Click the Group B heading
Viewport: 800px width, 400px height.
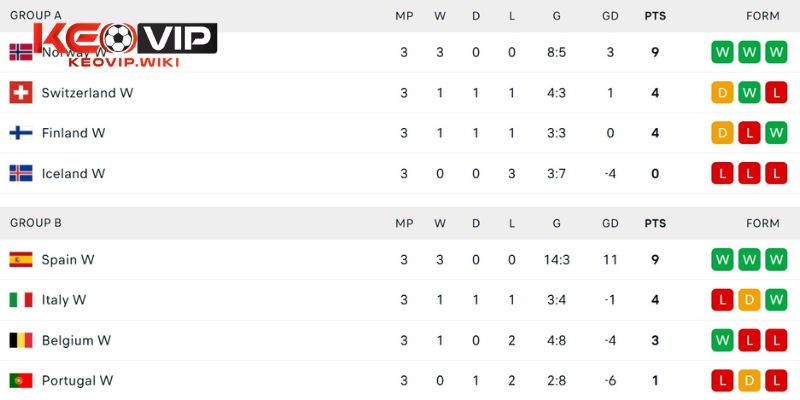point(36,223)
